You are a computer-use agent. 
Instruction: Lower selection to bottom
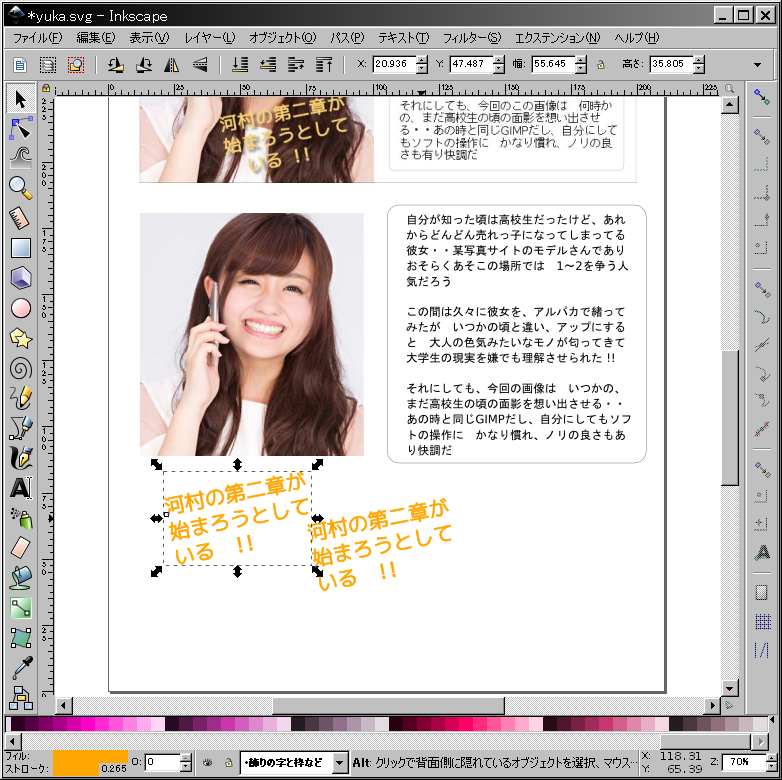(240, 64)
